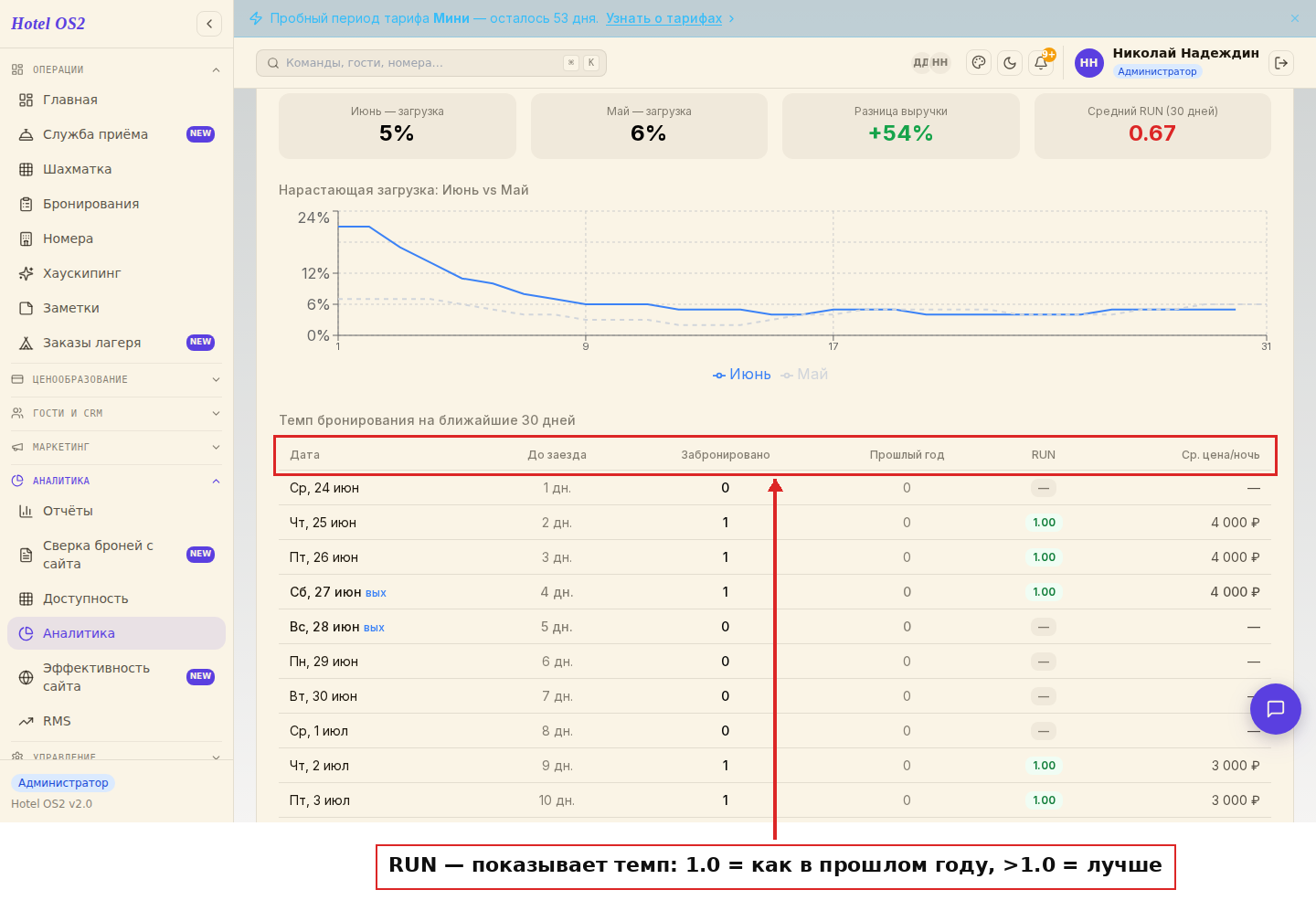Click the НН user avatar
Screen dimensions: 1316x911
1088,63
